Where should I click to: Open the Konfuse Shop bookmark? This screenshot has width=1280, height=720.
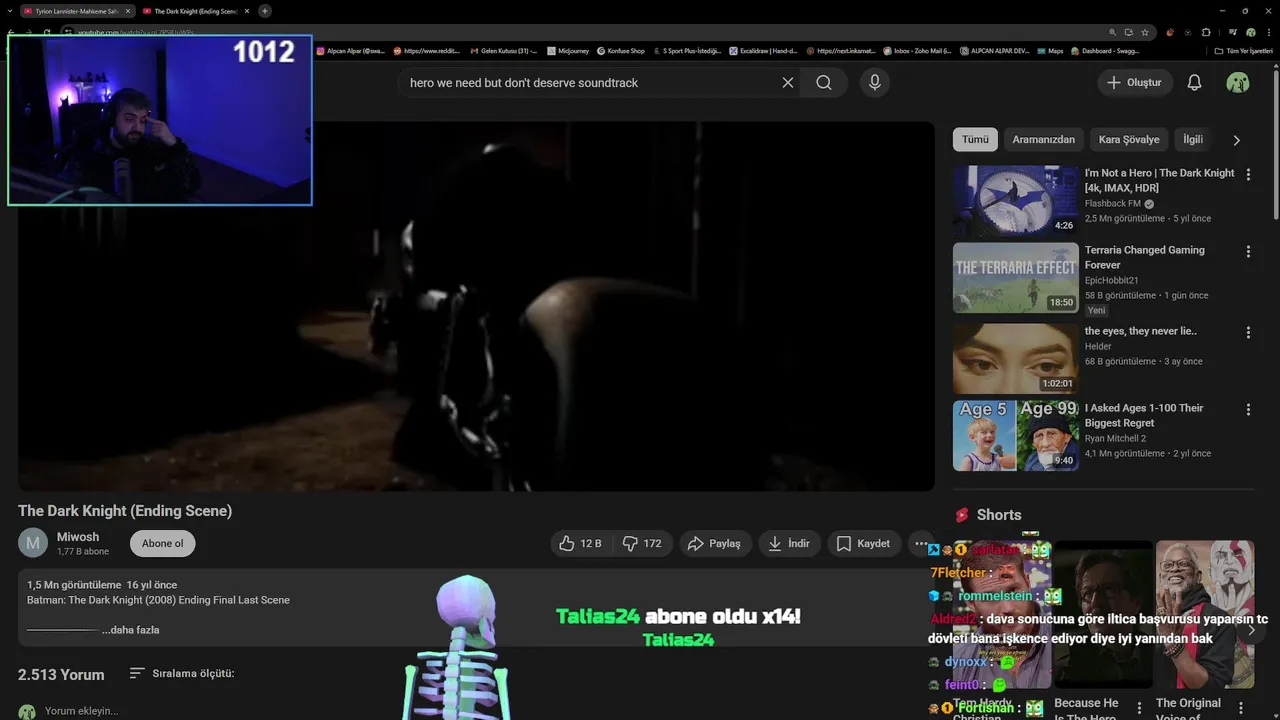(x=620, y=51)
